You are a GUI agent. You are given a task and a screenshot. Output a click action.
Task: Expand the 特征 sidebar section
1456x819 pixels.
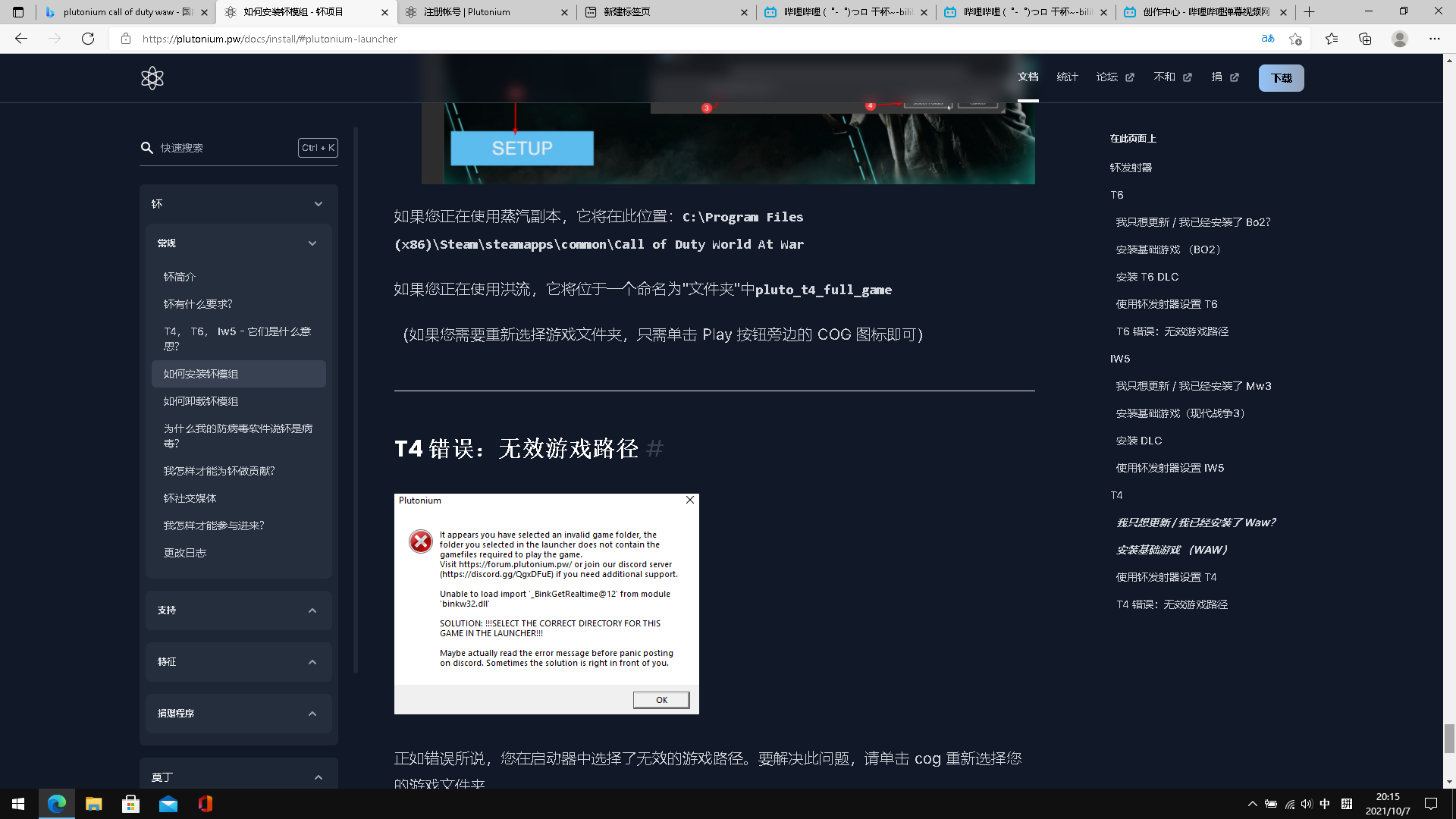[312, 661]
